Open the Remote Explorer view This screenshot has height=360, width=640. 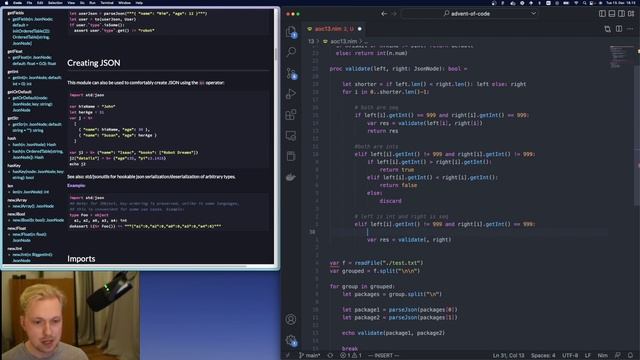(x=291, y=136)
